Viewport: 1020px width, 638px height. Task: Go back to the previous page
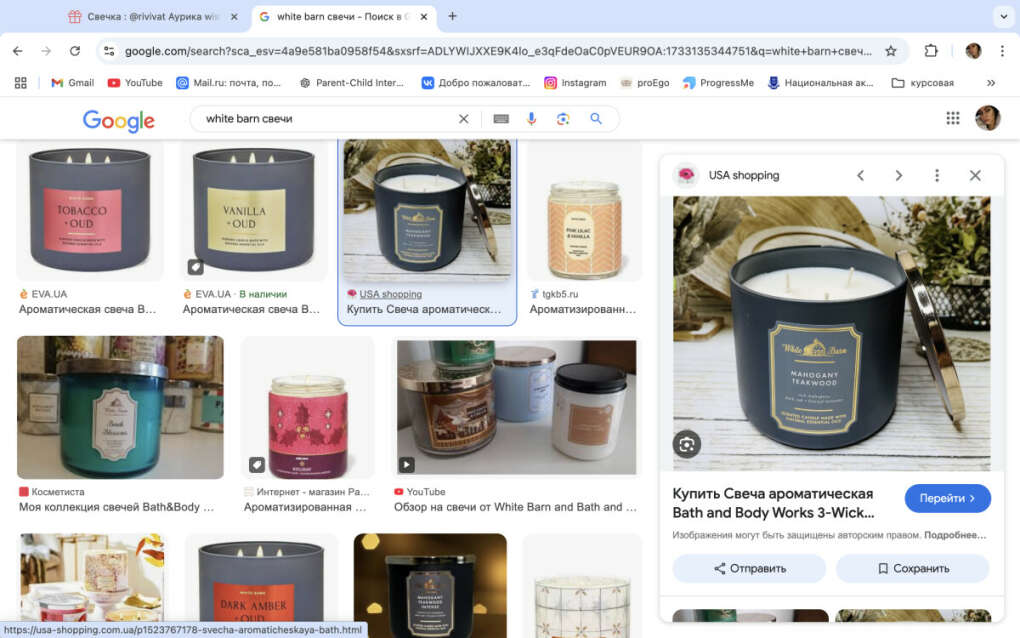click(x=18, y=51)
